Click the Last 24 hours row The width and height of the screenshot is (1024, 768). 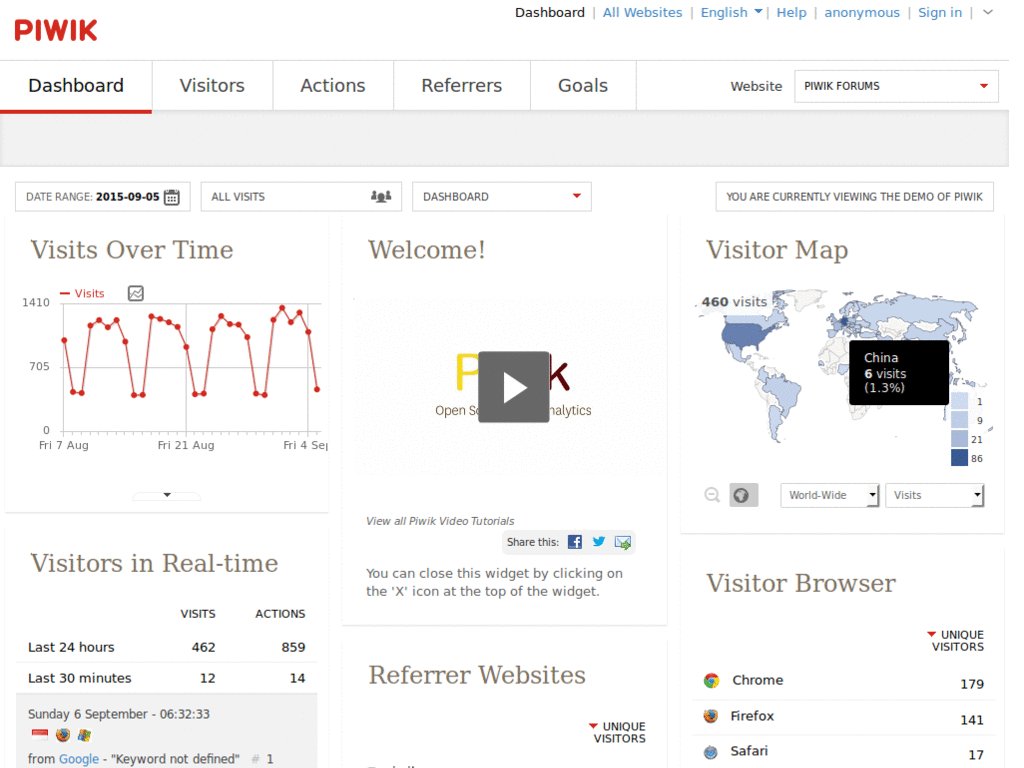click(x=167, y=647)
